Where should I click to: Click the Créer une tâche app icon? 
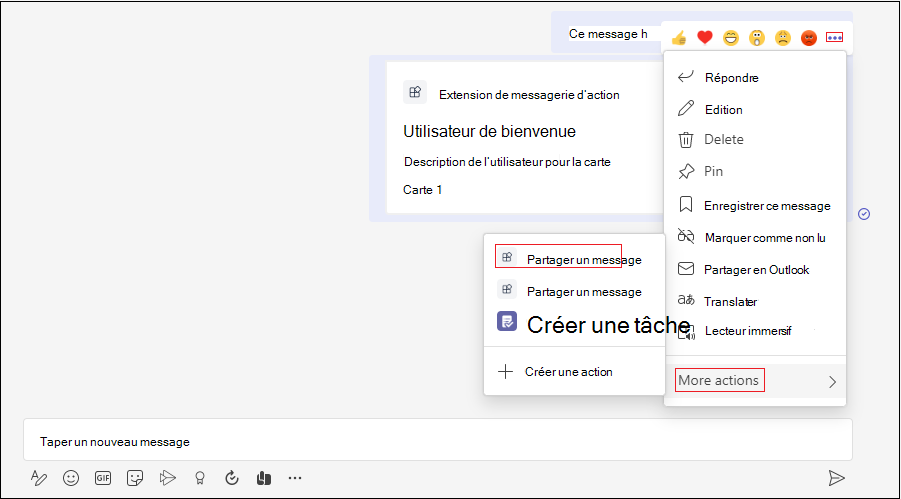coord(507,321)
